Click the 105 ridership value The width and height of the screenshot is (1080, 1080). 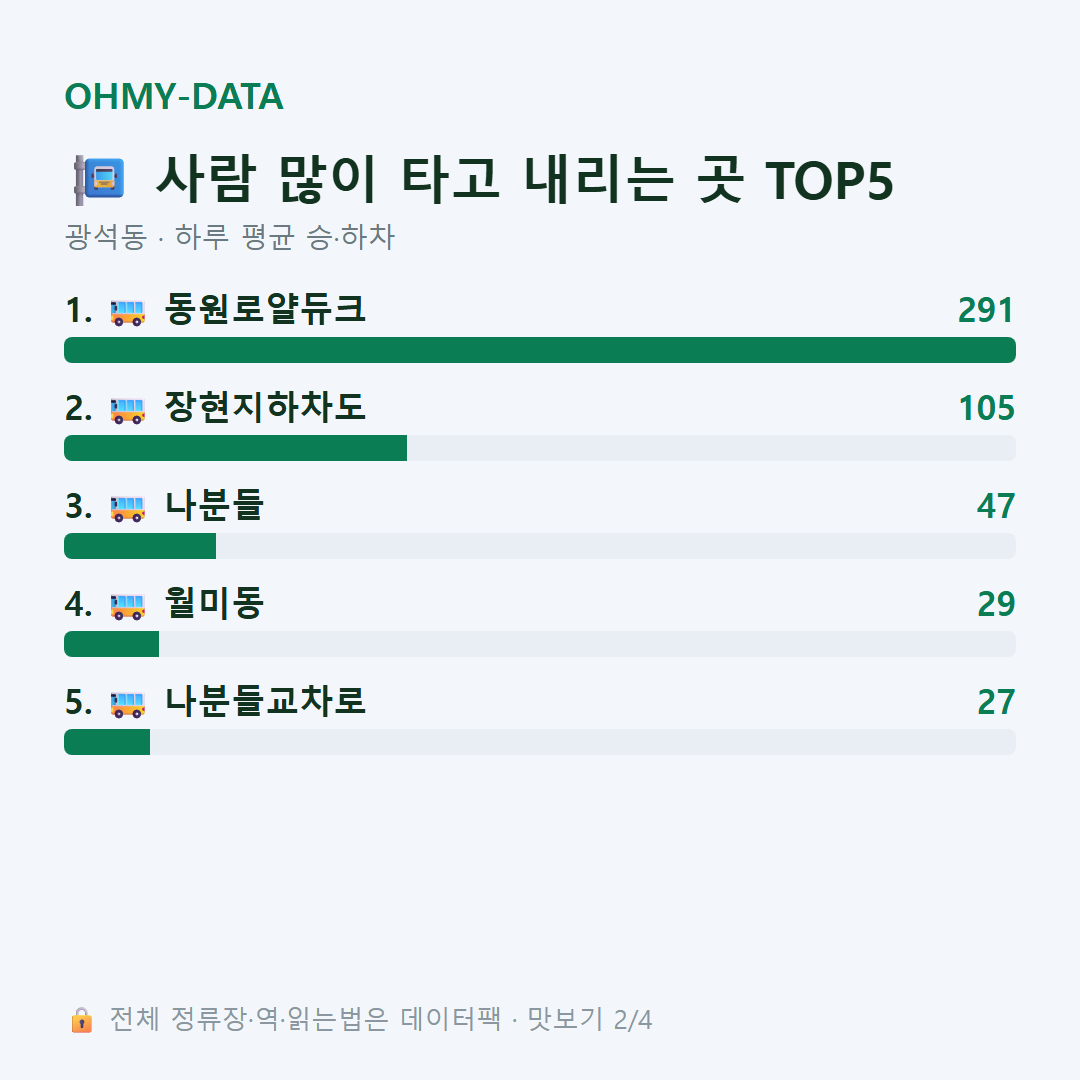986,408
